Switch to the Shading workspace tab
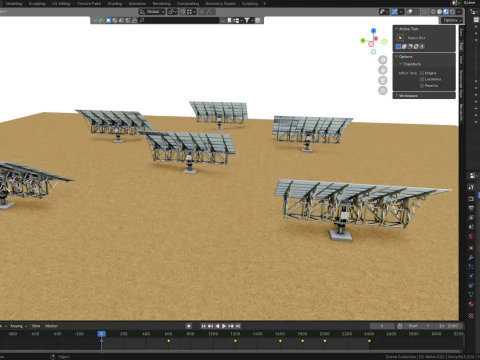Viewport: 480px width, 360px height. (x=115, y=3)
